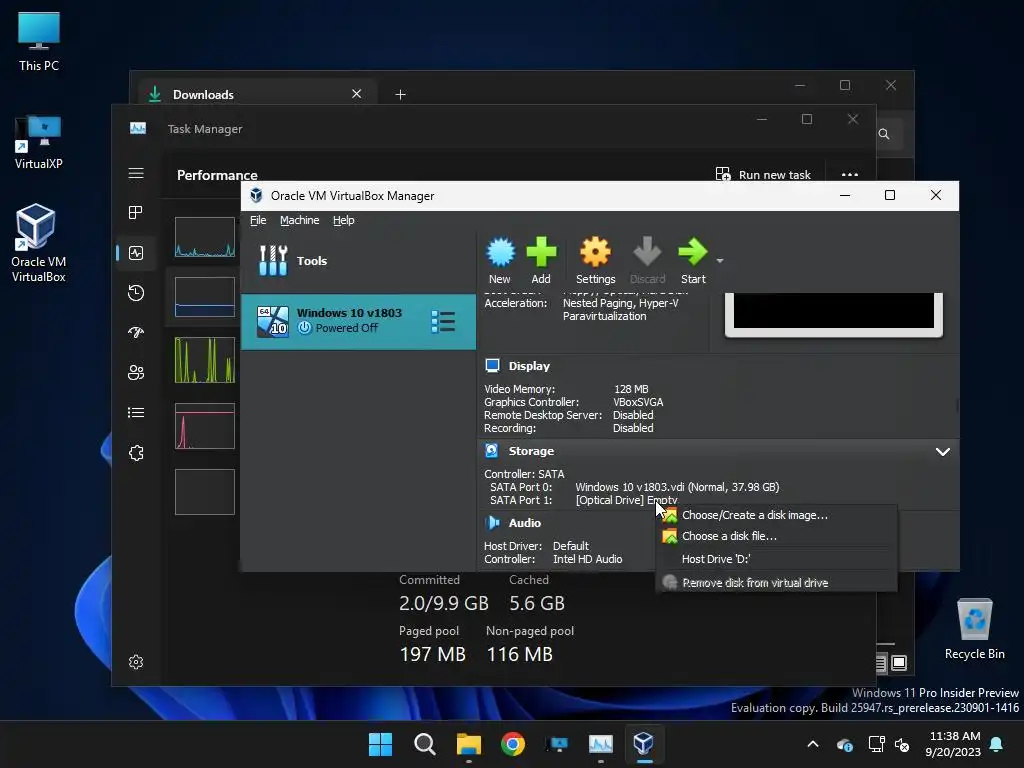Image resolution: width=1024 pixels, height=768 pixels.
Task: Click Run new task in Task Manager
Action: pyautogui.click(x=763, y=174)
